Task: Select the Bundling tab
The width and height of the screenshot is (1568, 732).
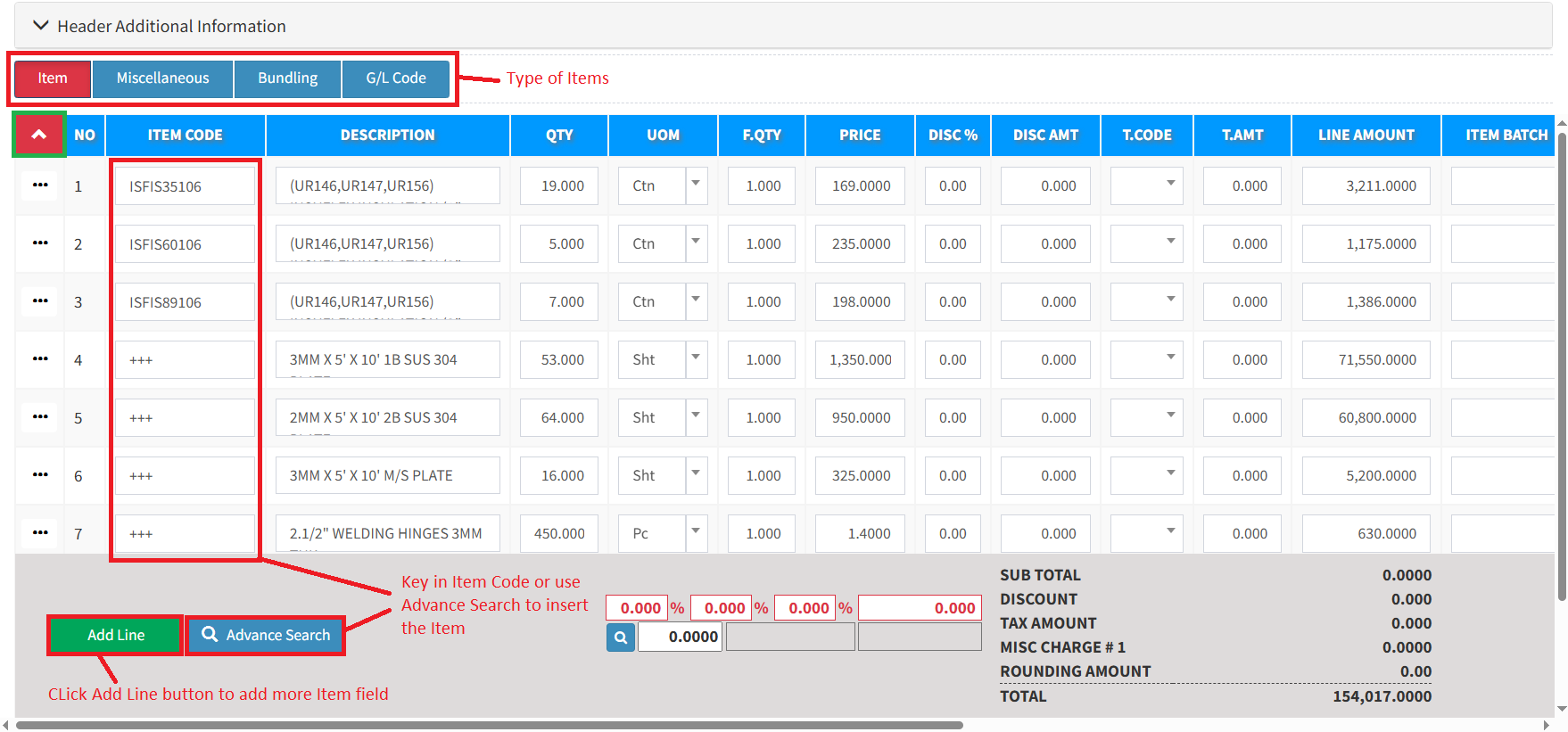Action: point(287,78)
